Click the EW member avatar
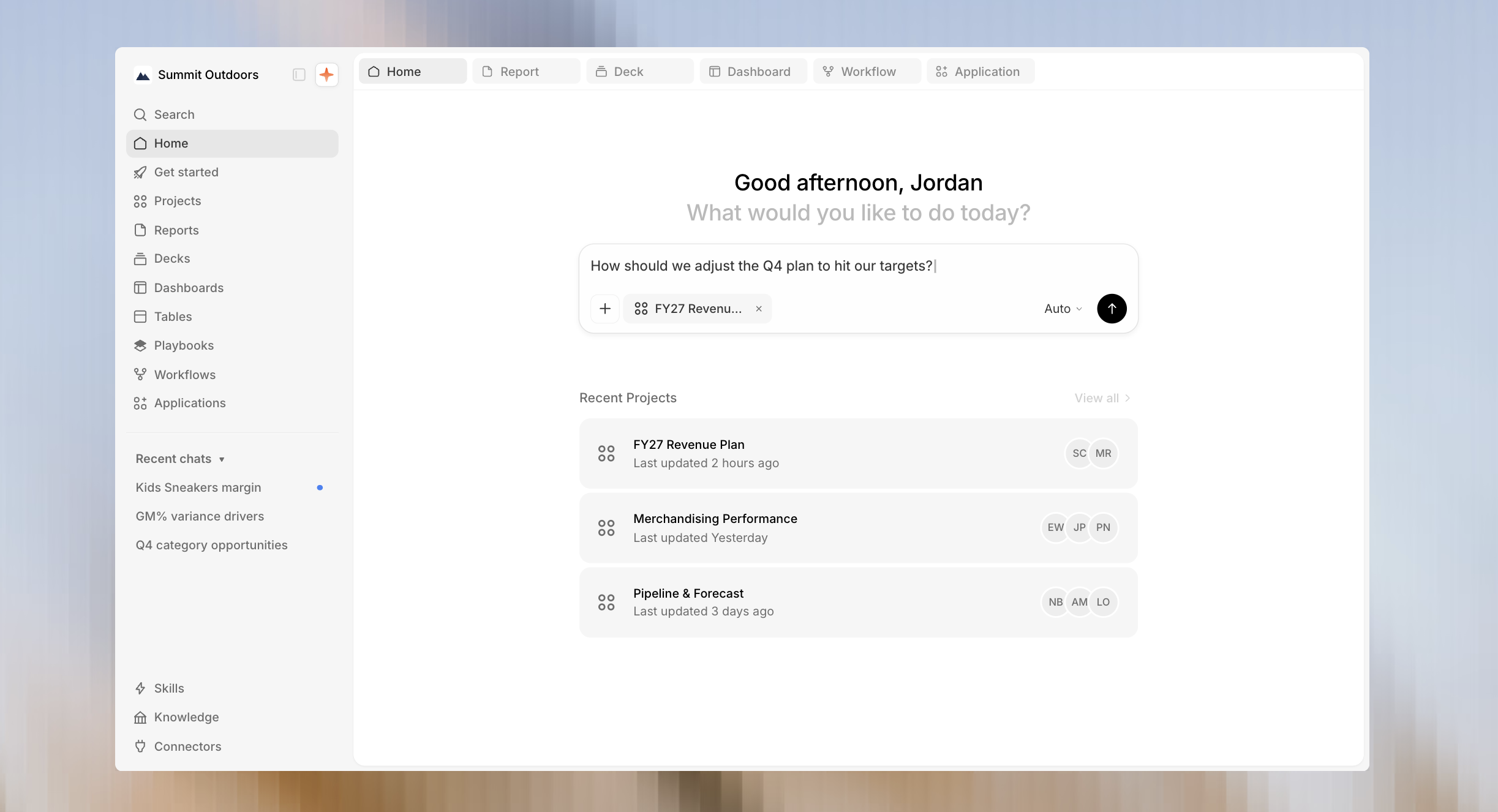1498x812 pixels. pos(1055,528)
